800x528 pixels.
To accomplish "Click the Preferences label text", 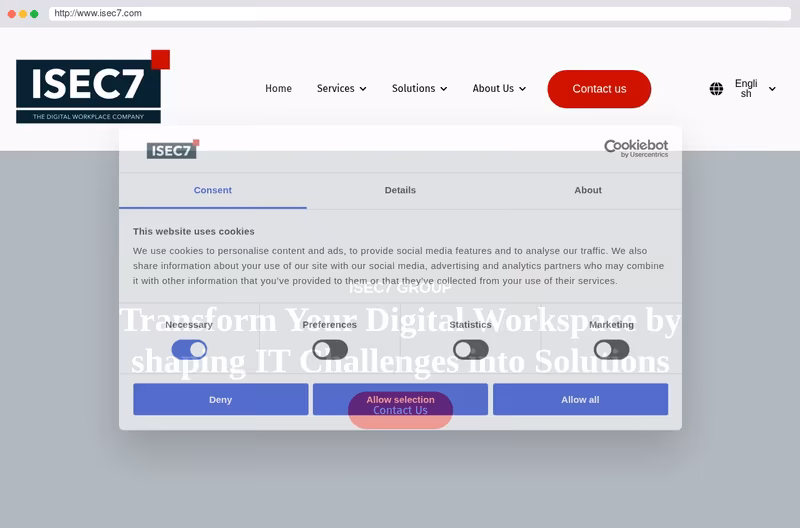I will 330,325.
